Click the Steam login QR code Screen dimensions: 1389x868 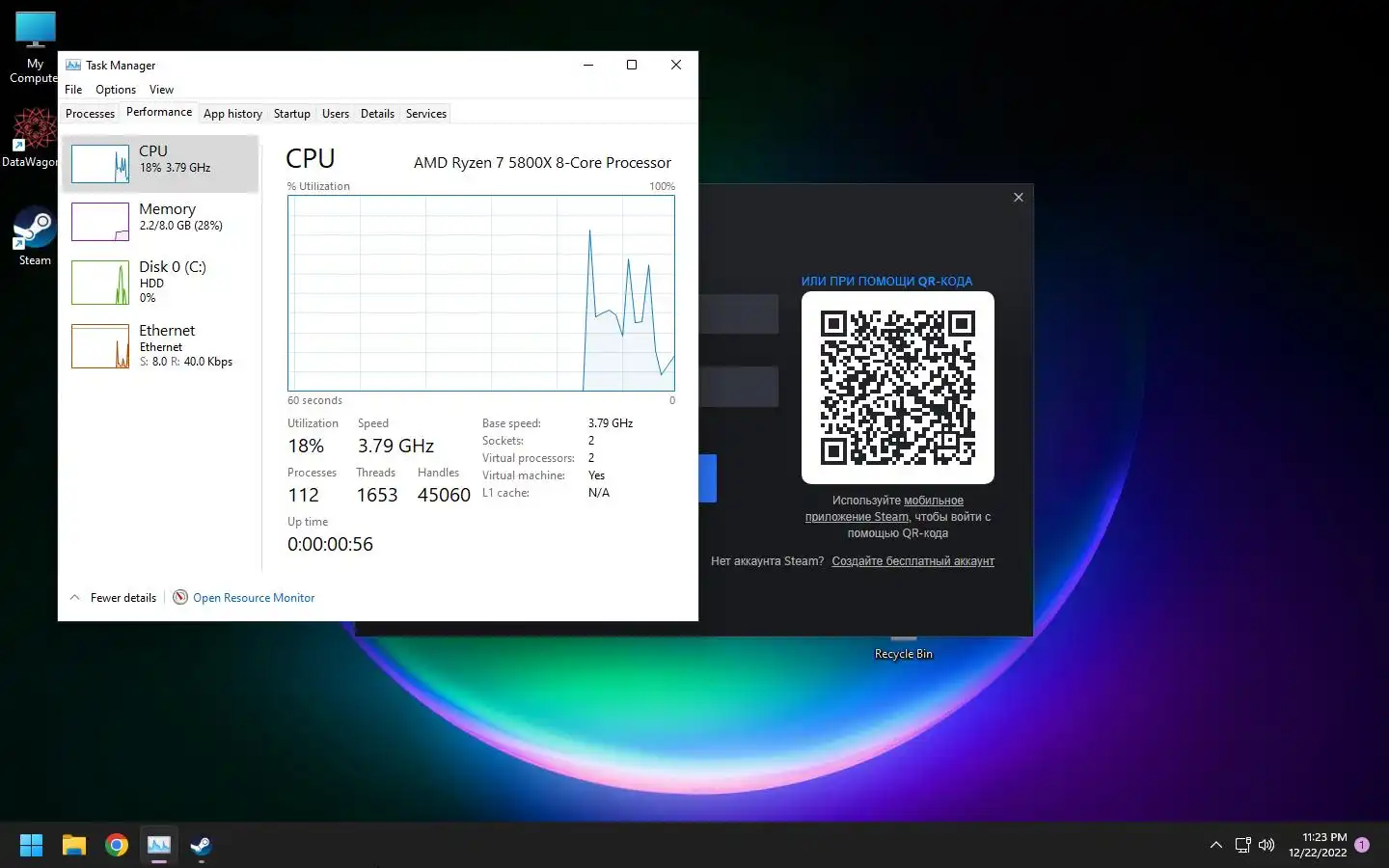(x=898, y=388)
